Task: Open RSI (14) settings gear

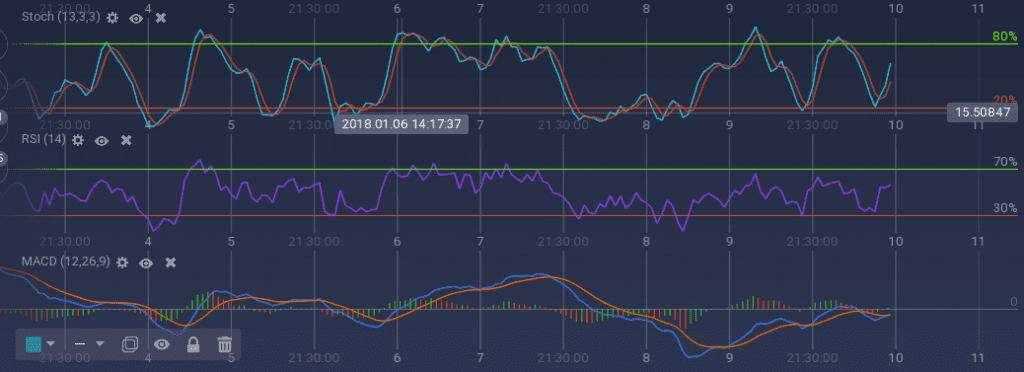Action: click(x=78, y=140)
